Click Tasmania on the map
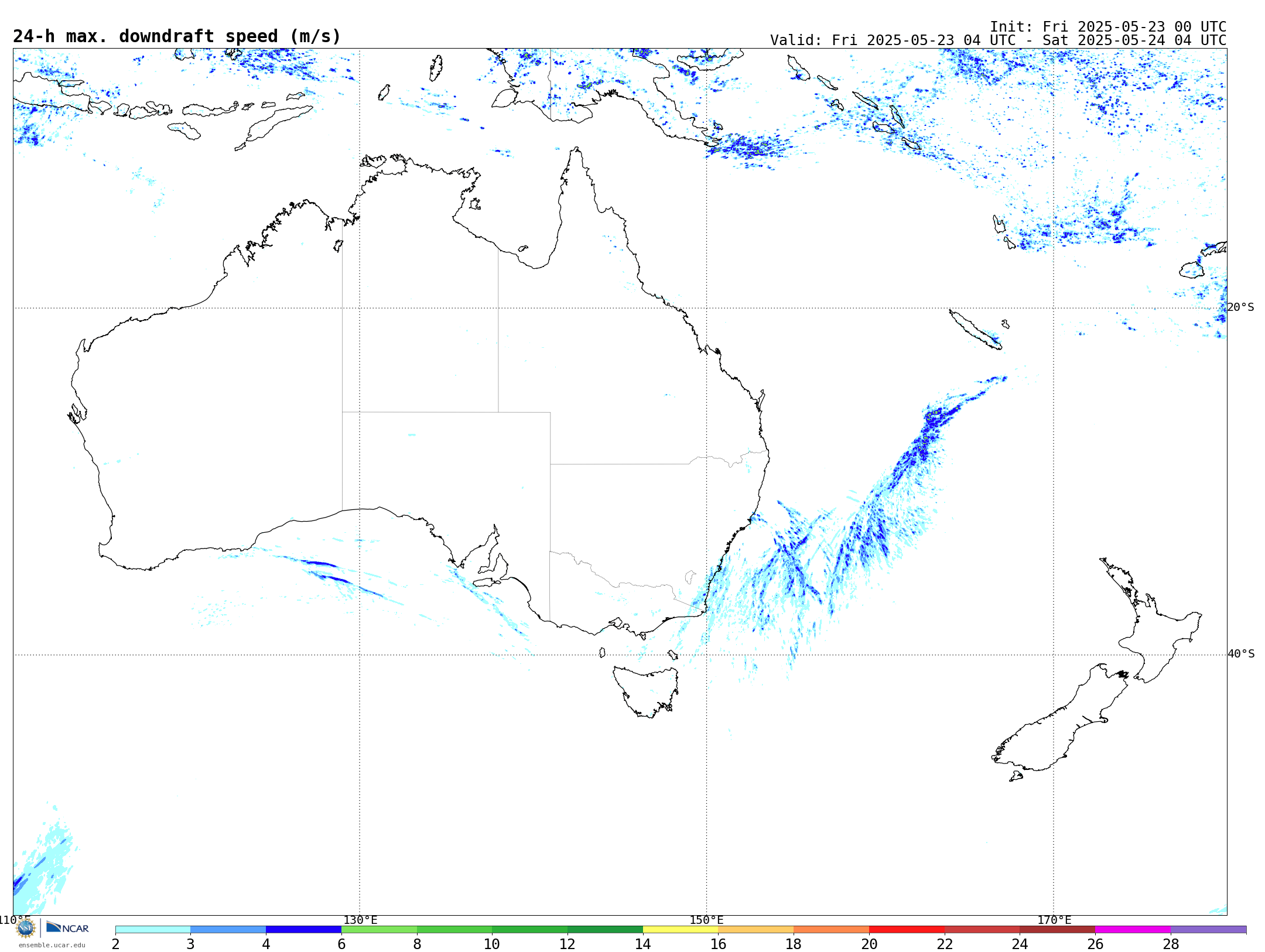1265x952 pixels. [646, 691]
